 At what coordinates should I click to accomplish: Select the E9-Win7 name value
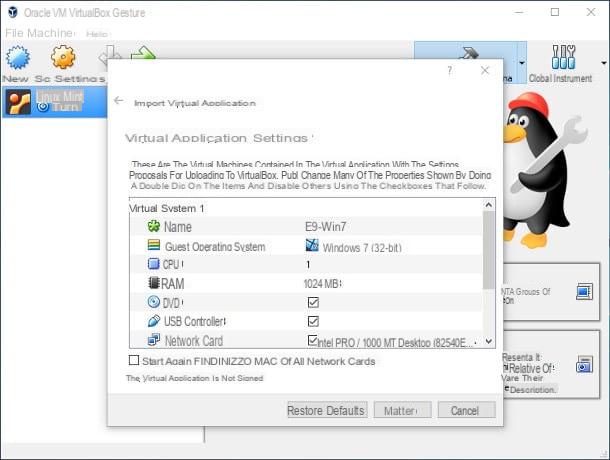(x=326, y=226)
